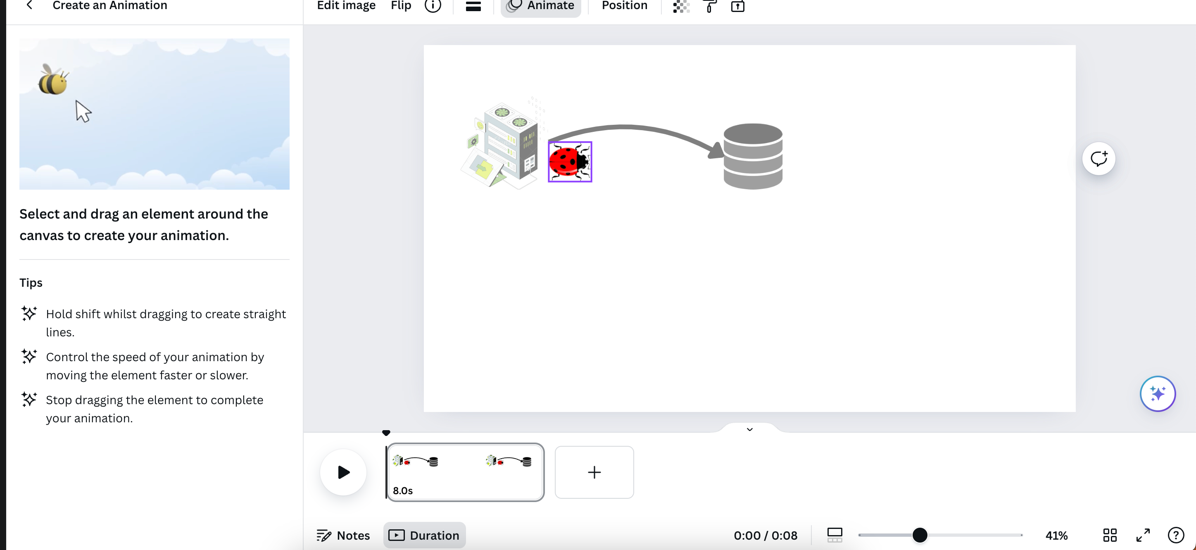Click the 'Stop dragging the element' tip
1196x550 pixels.
coord(154,409)
